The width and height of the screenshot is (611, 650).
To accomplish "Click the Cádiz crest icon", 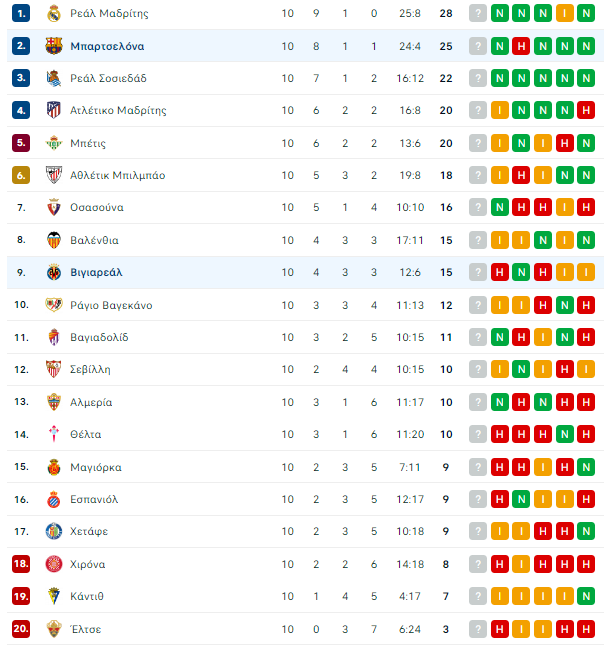I will click(x=53, y=596).
